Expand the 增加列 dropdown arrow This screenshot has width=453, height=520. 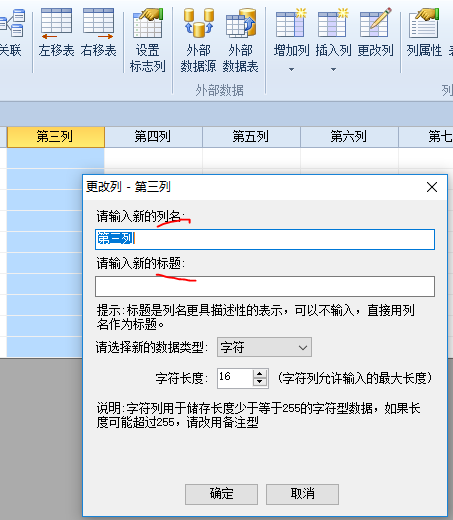tap(291, 69)
